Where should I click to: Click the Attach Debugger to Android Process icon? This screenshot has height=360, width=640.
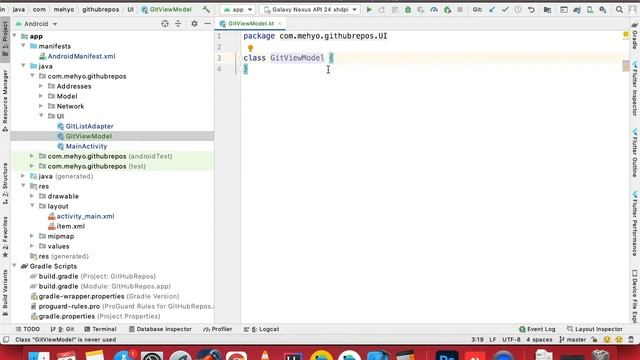coord(447,9)
